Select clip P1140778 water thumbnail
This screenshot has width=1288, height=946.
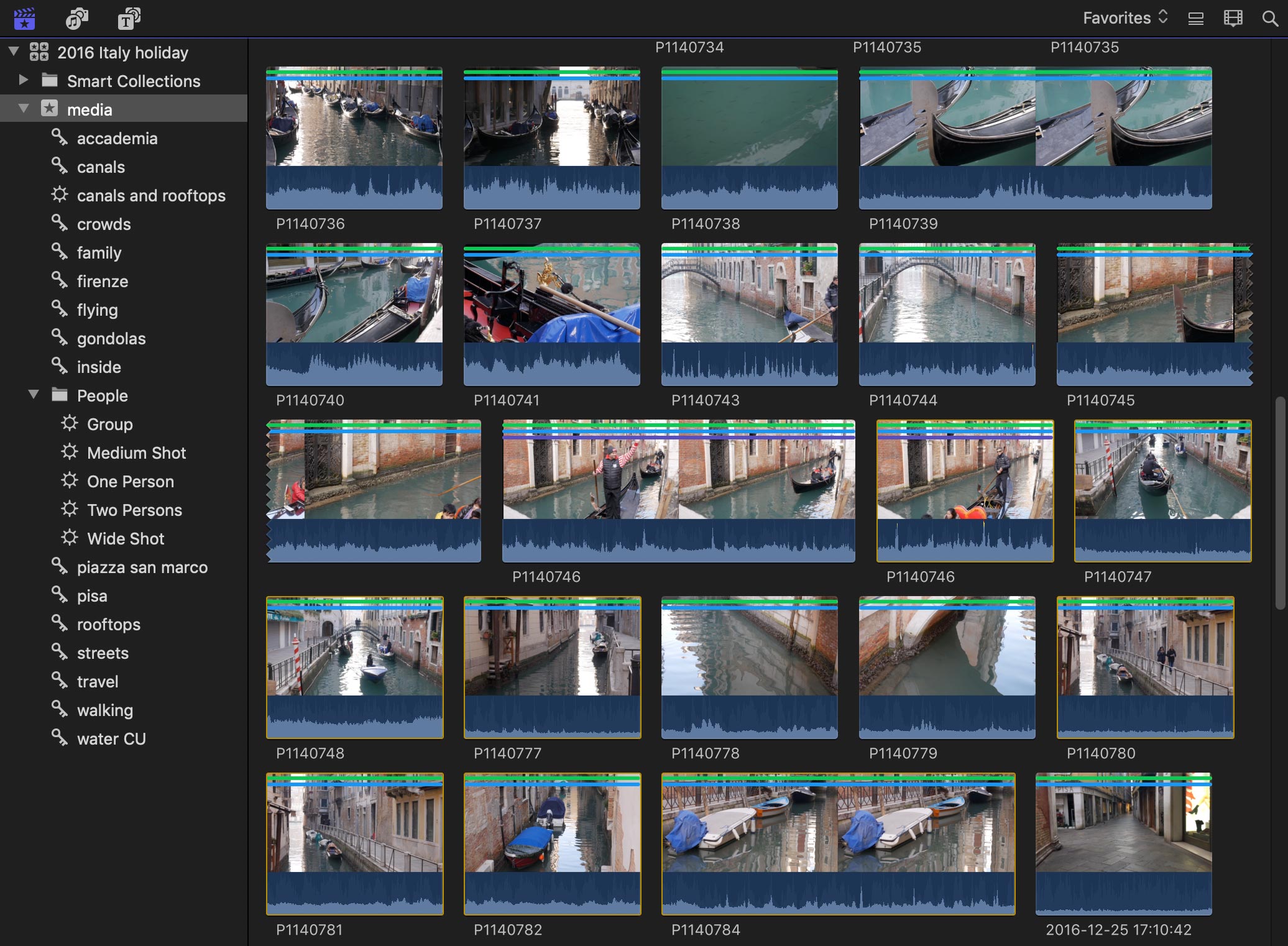[x=750, y=668]
